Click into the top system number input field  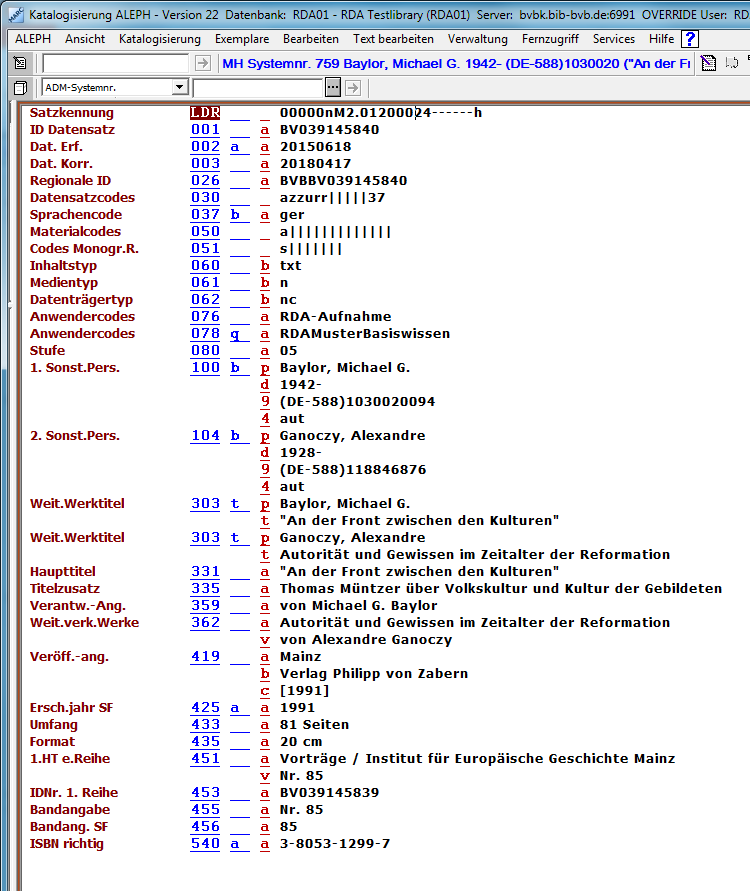pos(115,63)
